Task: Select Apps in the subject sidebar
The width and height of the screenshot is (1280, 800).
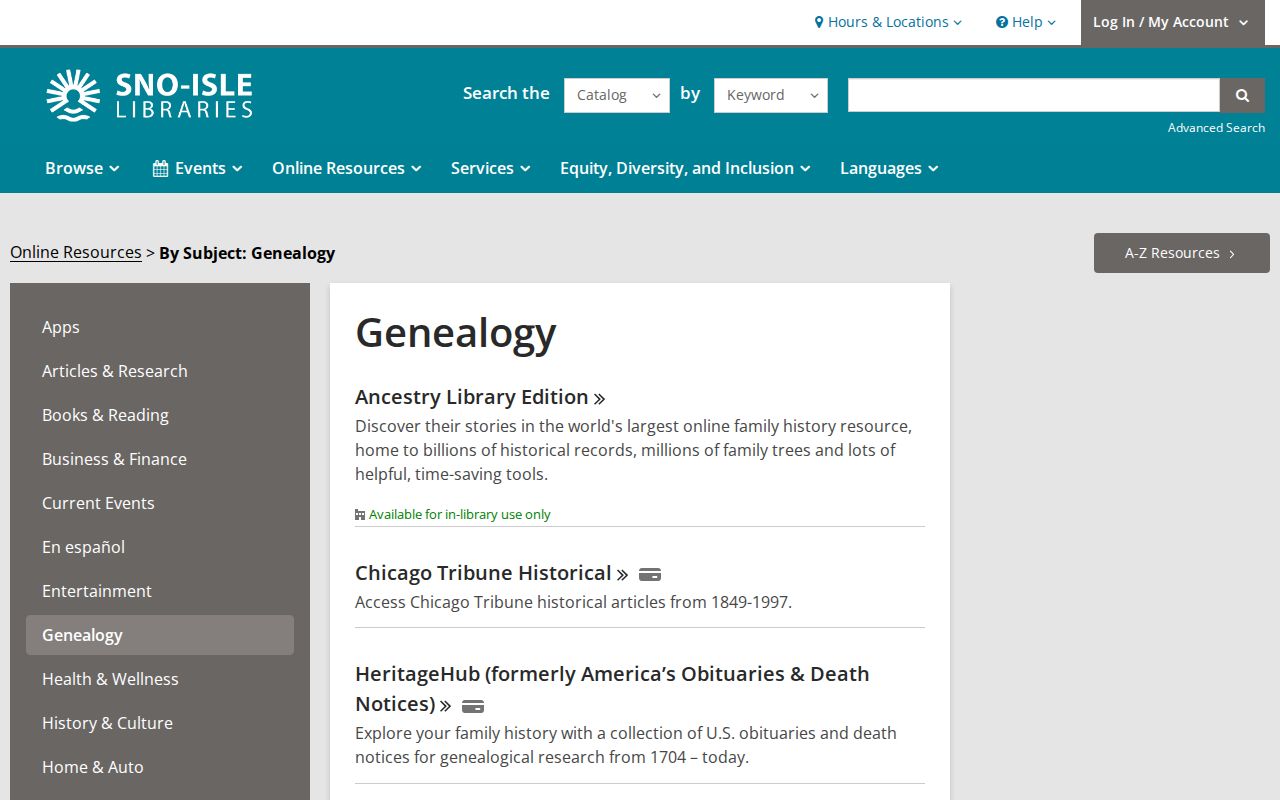Action: coord(160,327)
